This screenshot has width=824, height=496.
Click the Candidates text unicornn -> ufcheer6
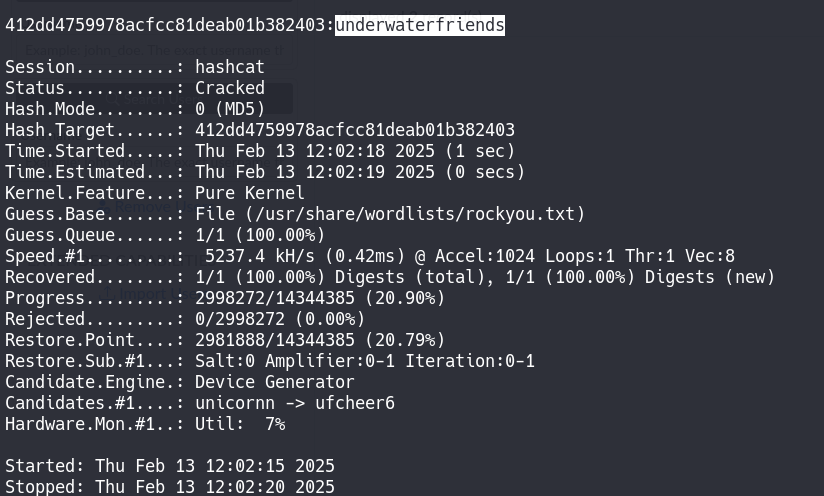pos(294,403)
